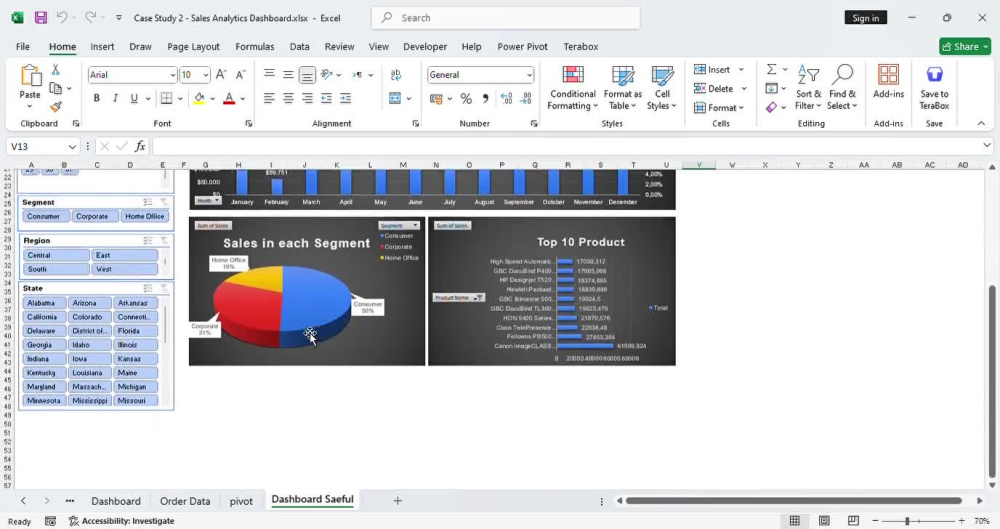Open Format as Table gallery
The height and width of the screenshot is (529, 1000).
622,88
